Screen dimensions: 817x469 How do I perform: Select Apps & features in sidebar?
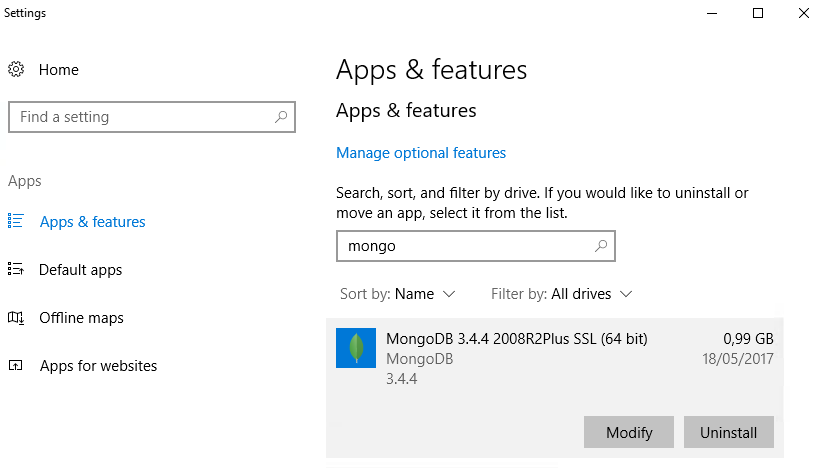point(92,222)
